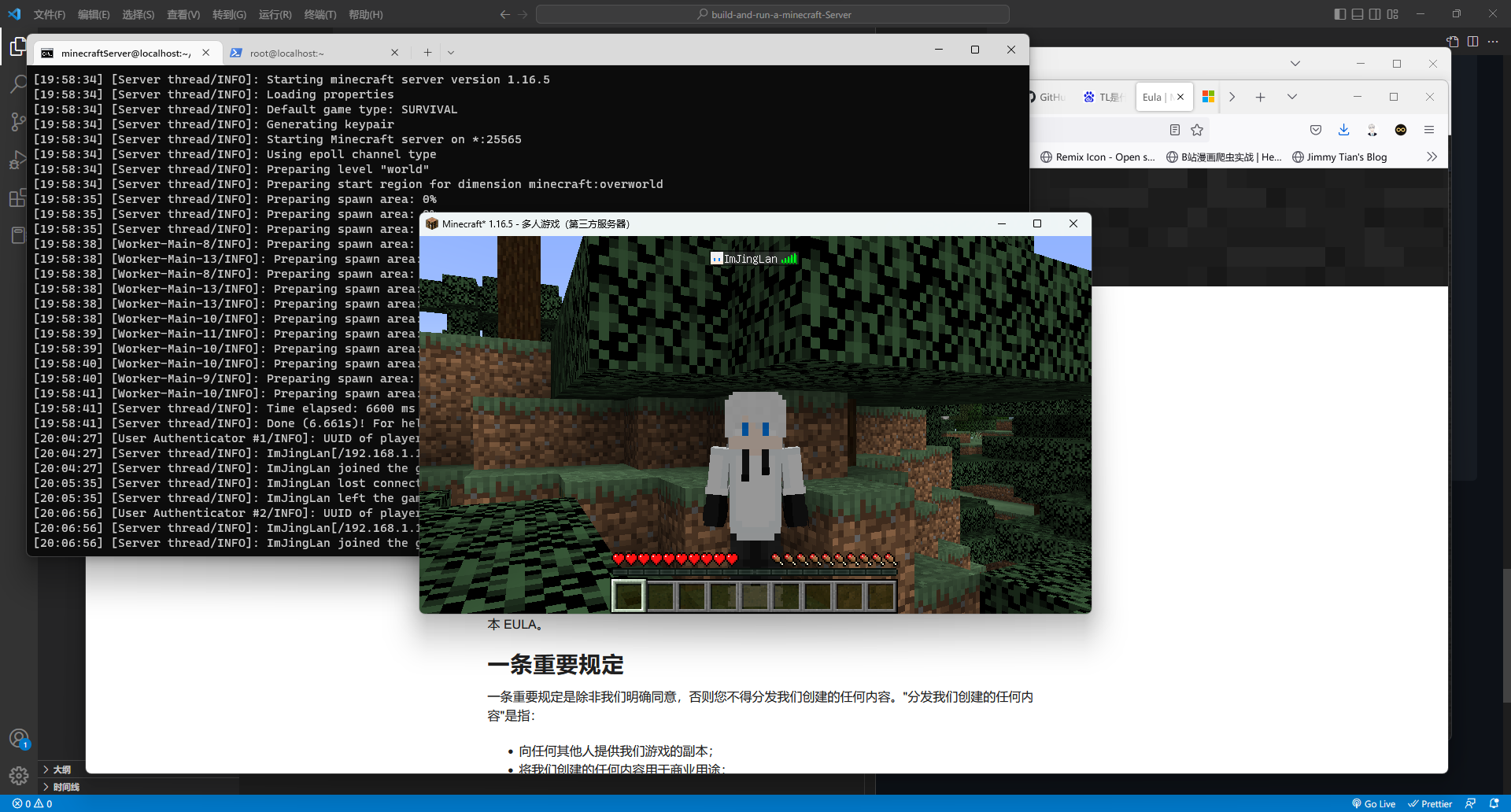Open the browser hamburger application menu
The image size is (1511, 812).
point(1428,130)
